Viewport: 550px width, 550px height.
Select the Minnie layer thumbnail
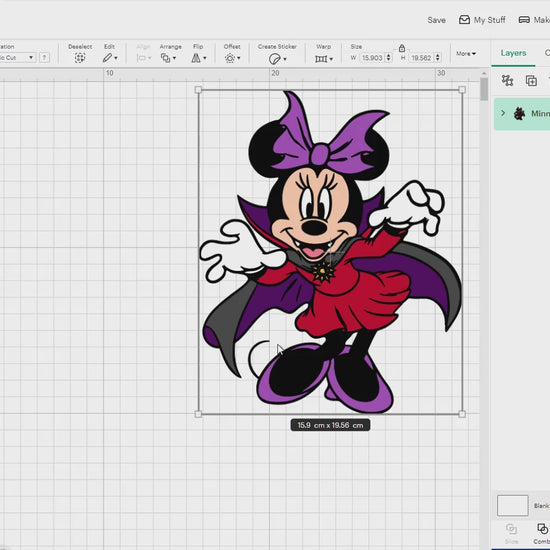(x=519, y=113)
